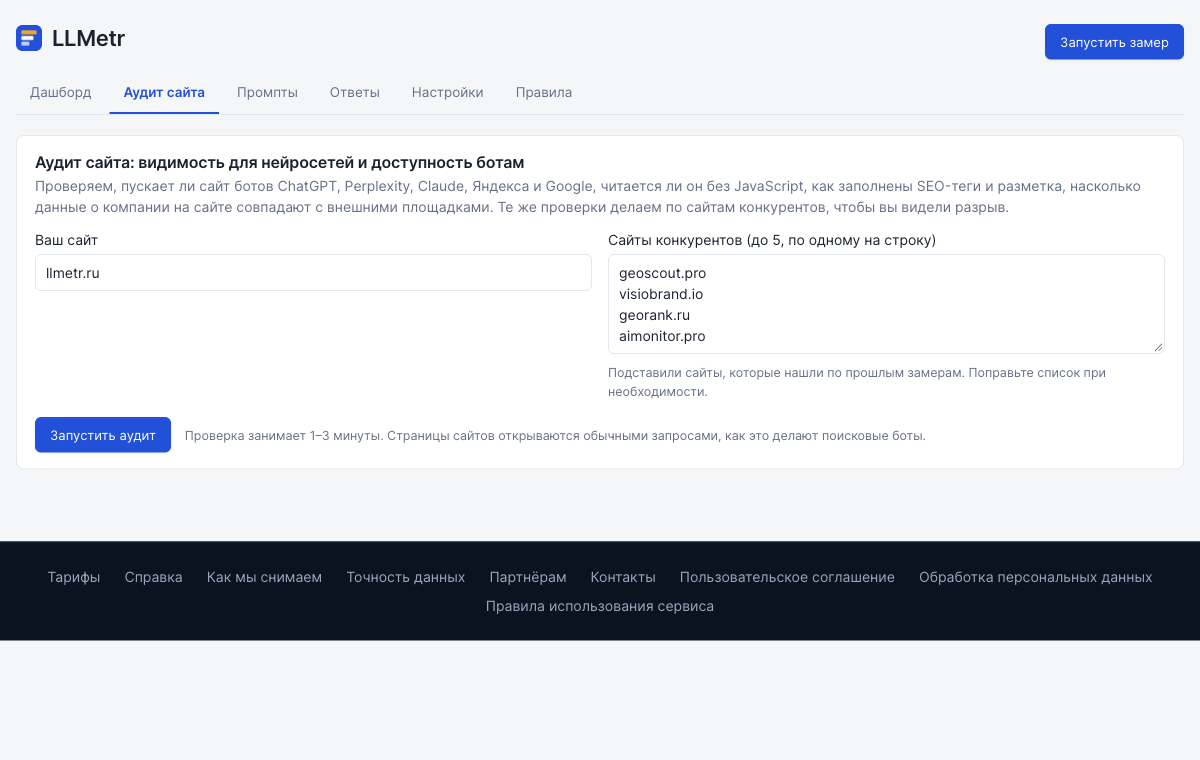The width and height of the screenshot is (1200, 760).
Task: Go to the Ответы tab
Action: point(355,93)
